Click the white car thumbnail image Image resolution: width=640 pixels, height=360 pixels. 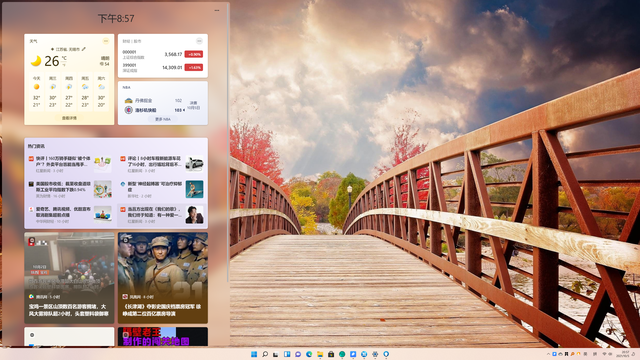point(195,164)
